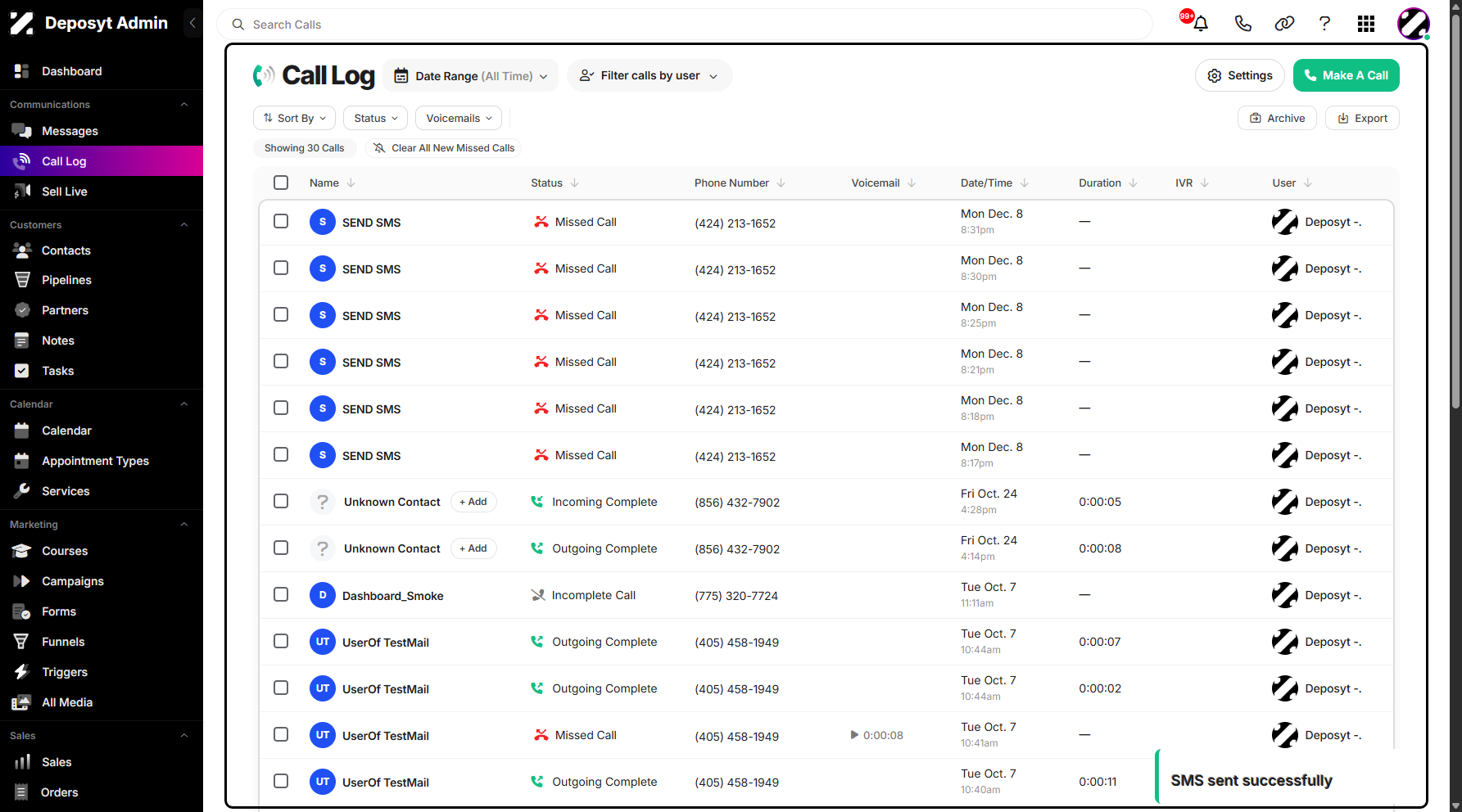Sort by Date/Time column arrow

(1025, 183)
